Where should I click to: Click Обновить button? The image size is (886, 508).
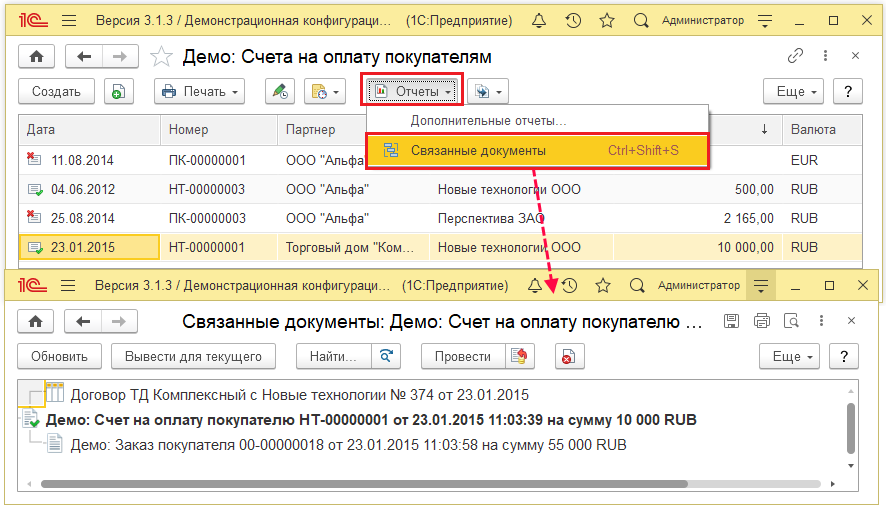(59, 357)
